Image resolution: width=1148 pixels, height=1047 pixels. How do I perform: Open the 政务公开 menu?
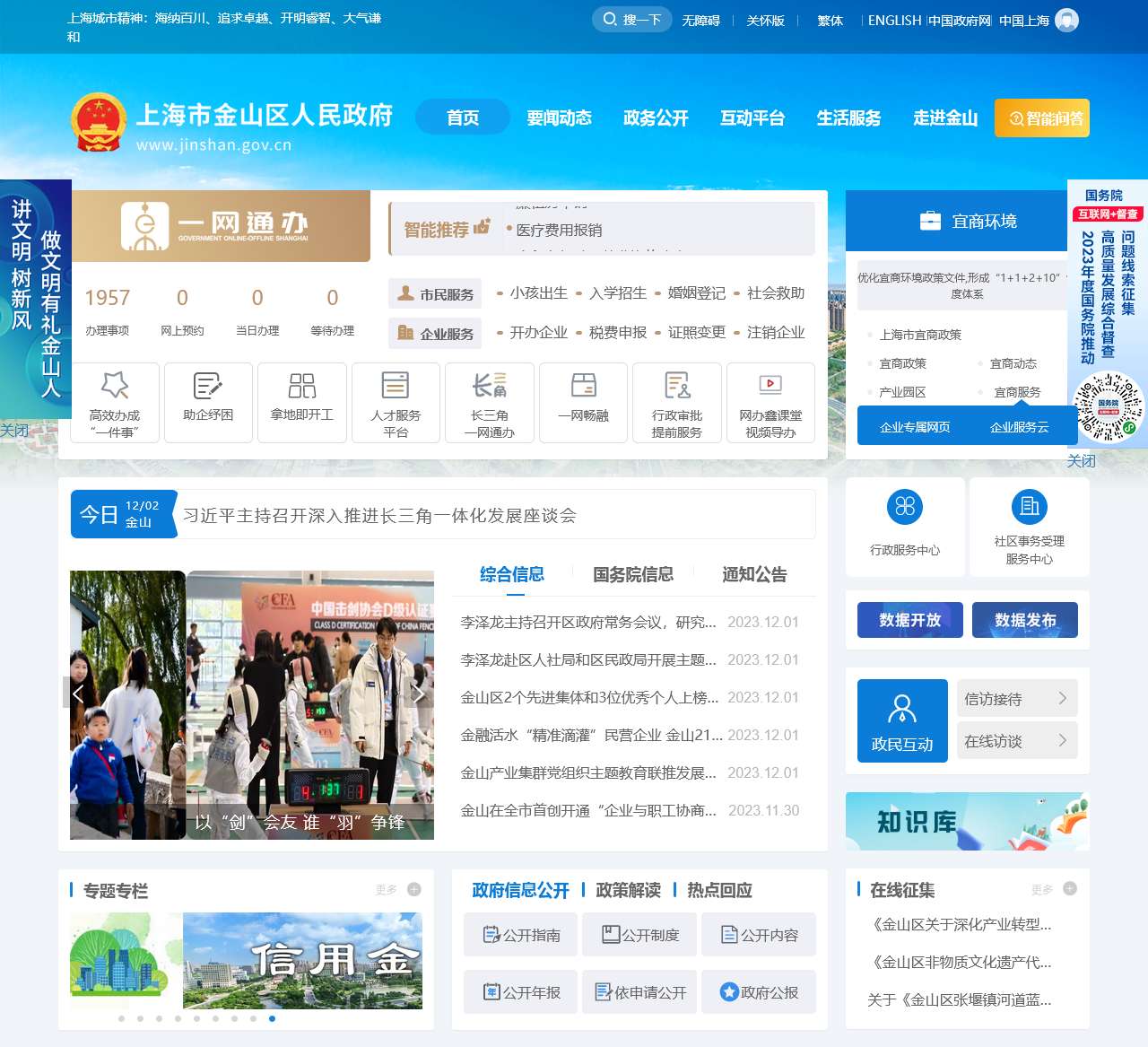point(656,118)
